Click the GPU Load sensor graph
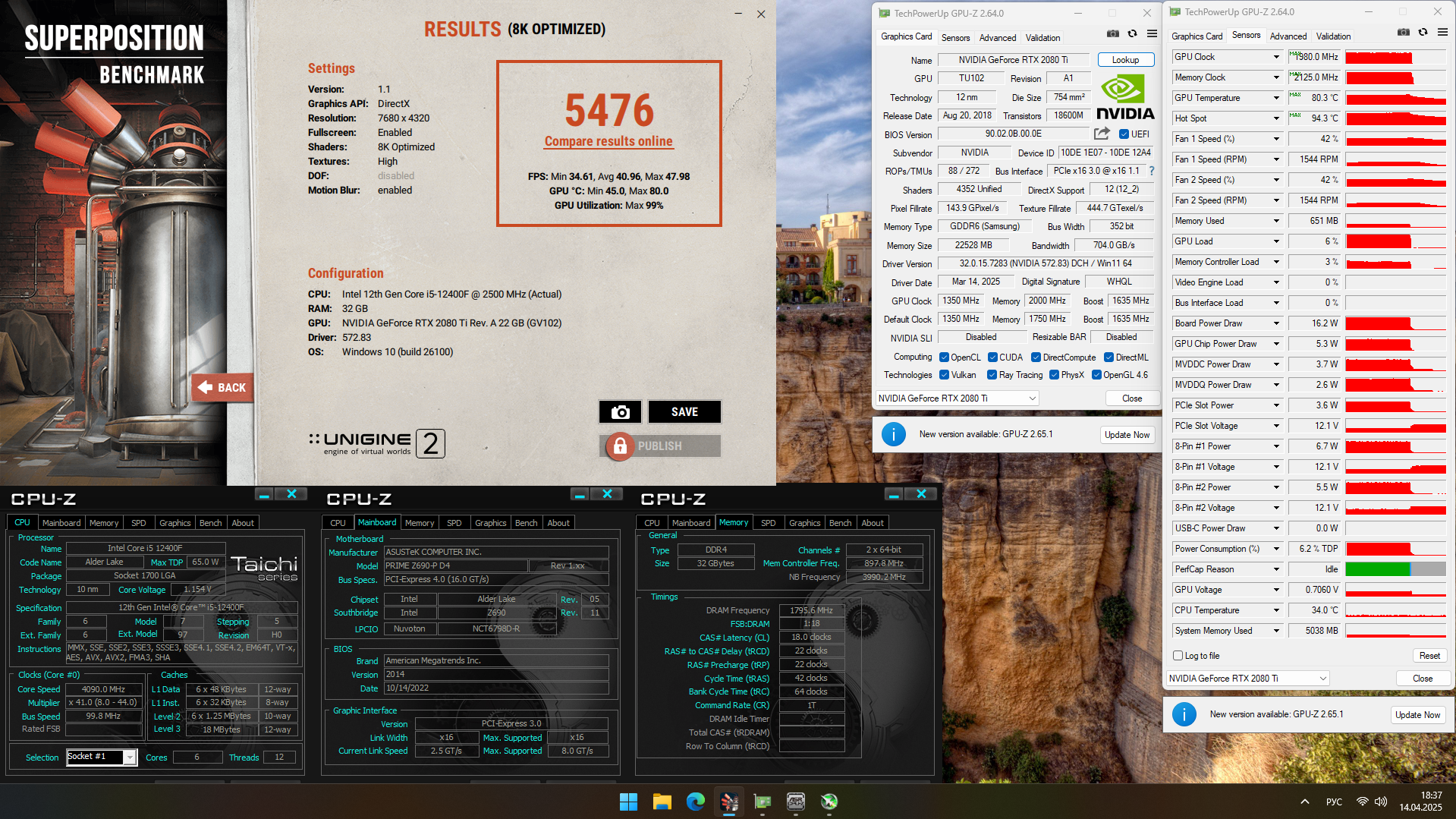1456x819 pixels. (x=1395, y=241)
